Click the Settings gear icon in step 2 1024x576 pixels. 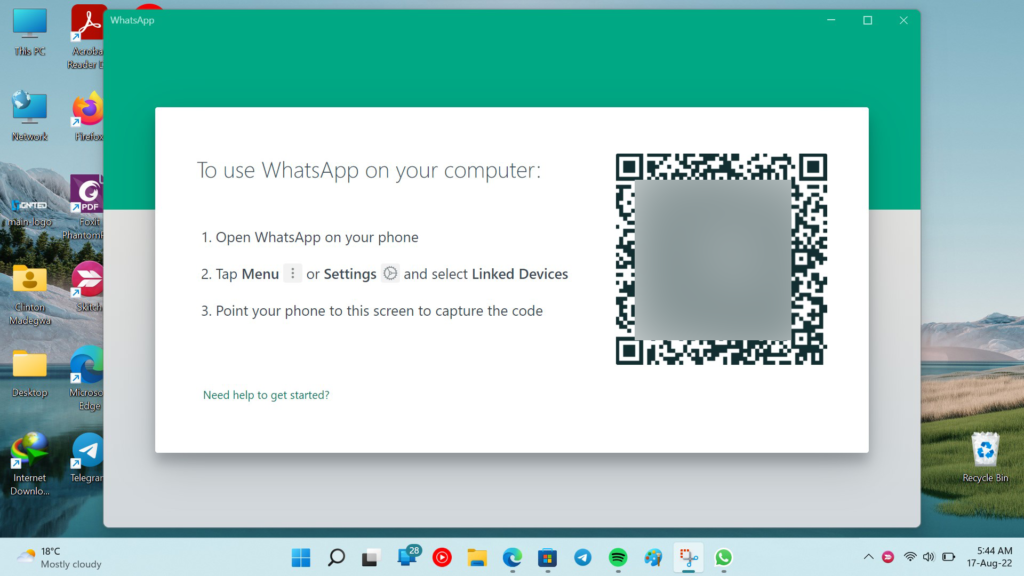[x=390, y=274]
